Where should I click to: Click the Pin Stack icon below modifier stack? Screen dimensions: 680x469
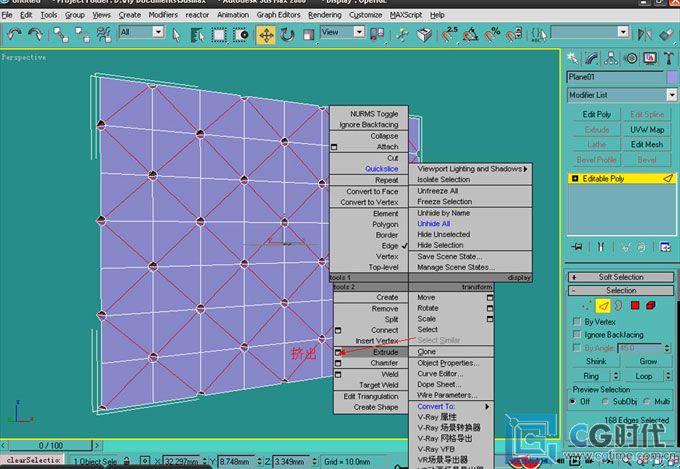tap(577, 247)
